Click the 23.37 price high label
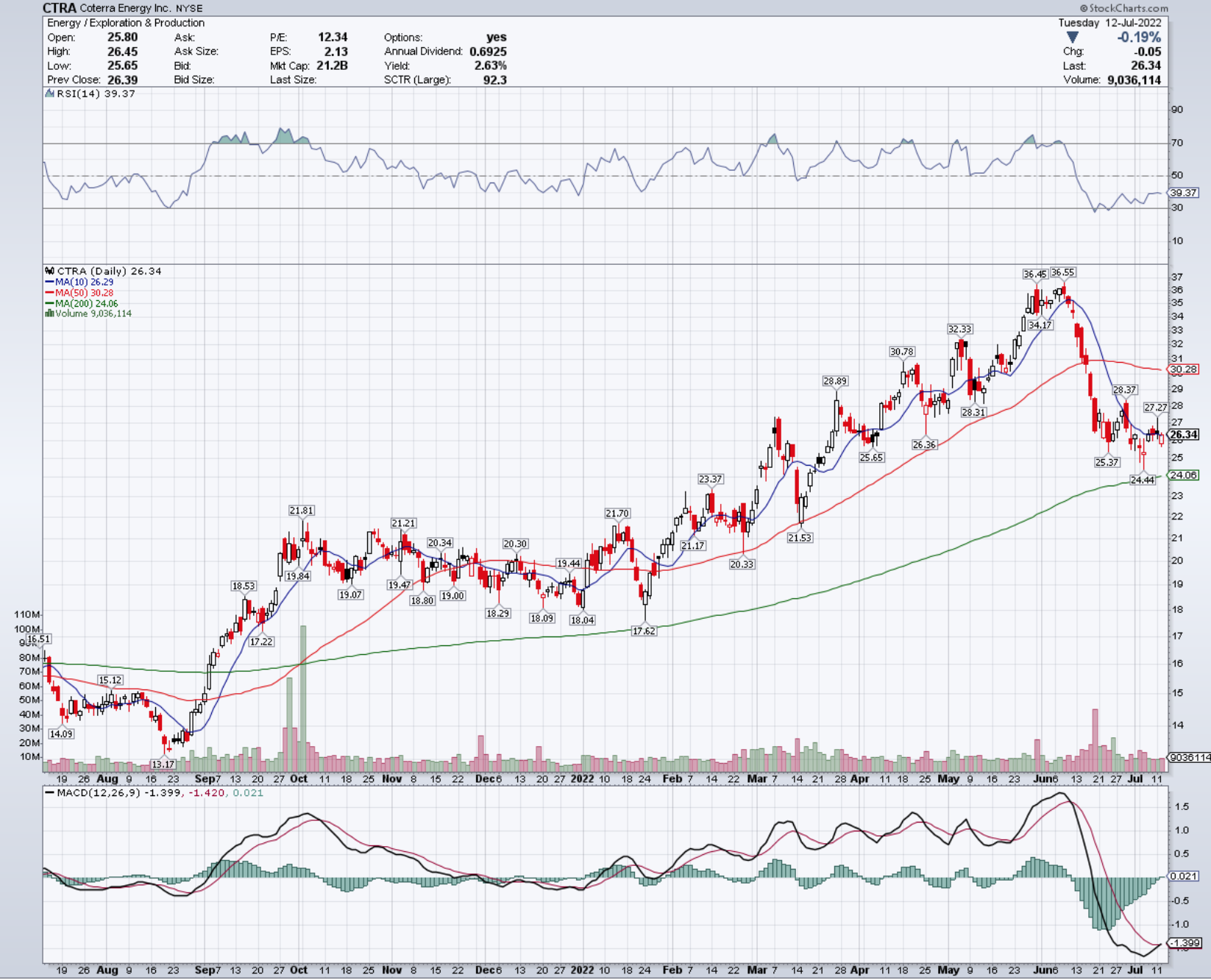The image size is (1211, 980). [710, 478]
